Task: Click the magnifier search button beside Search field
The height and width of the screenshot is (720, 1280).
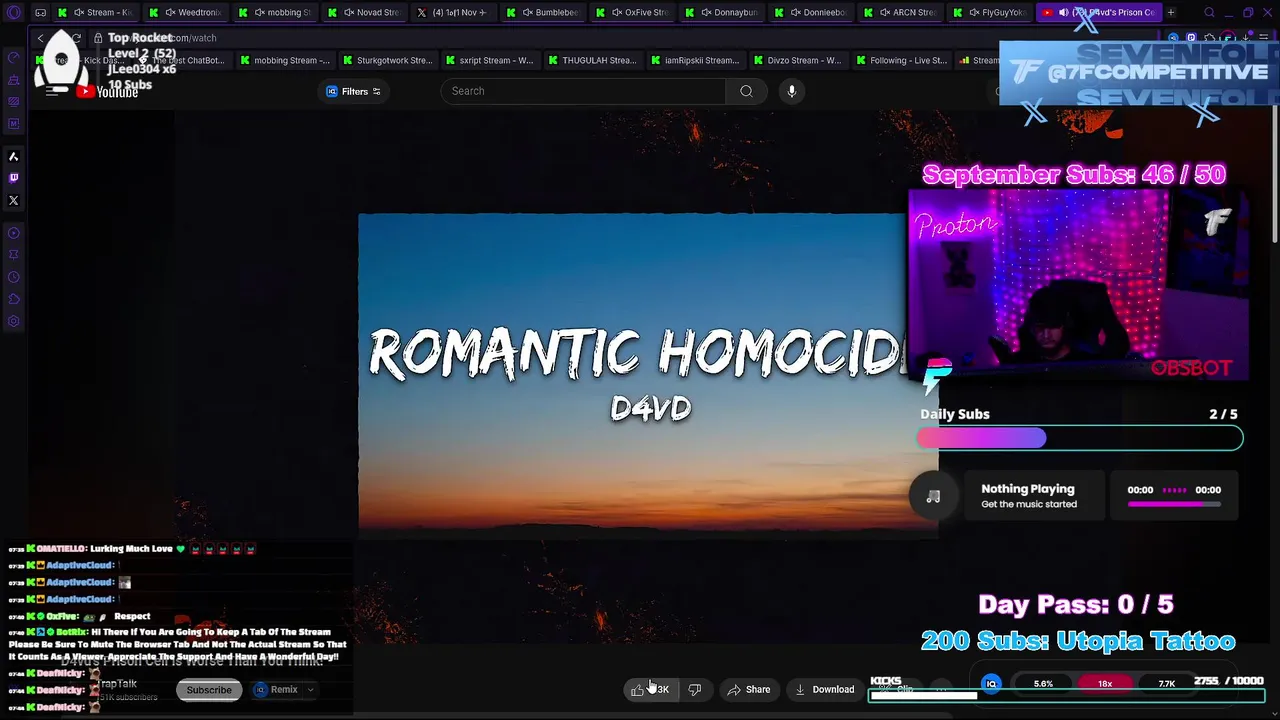Action: [746, 91]
